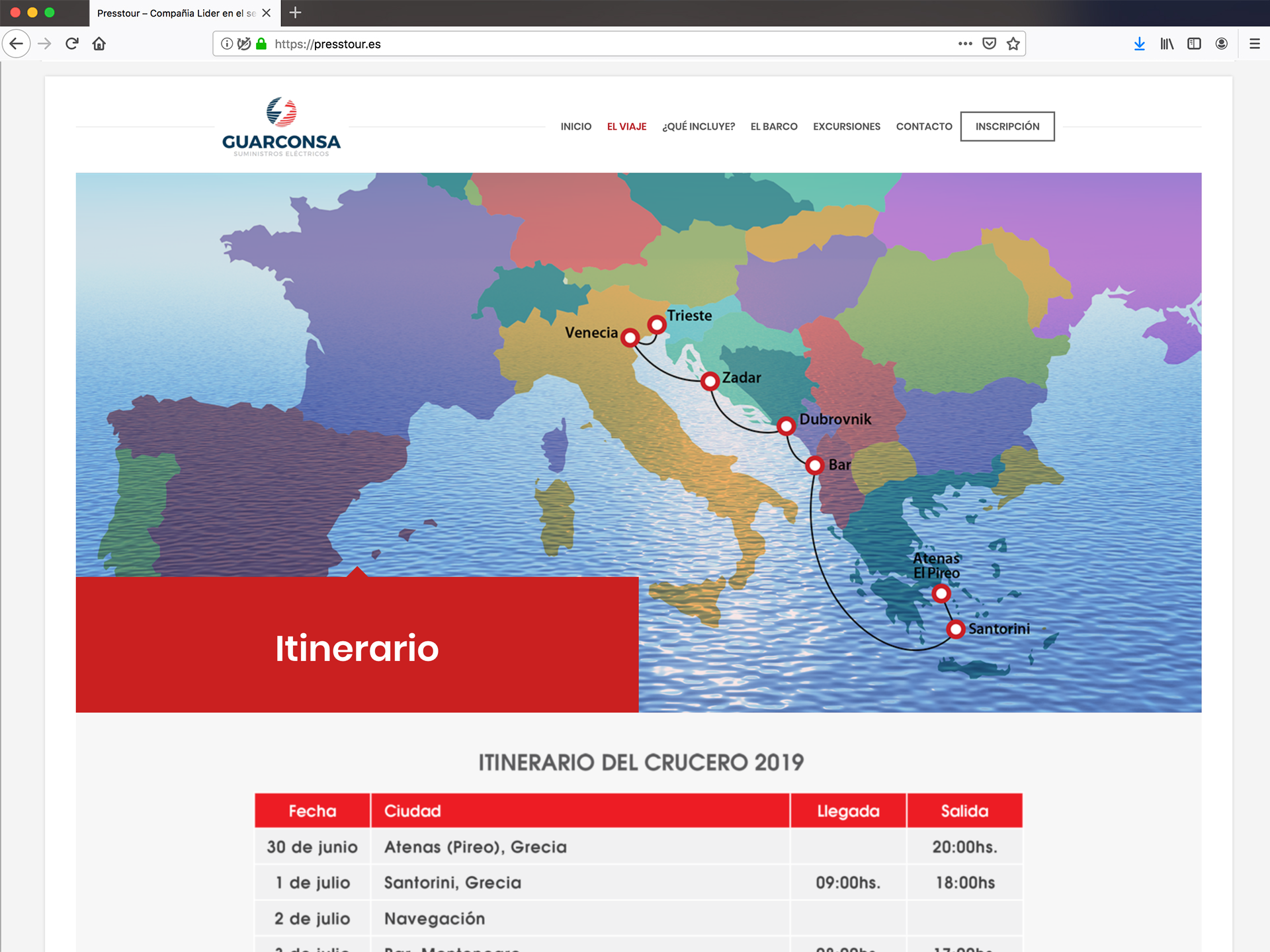
Task: Save page to Pocket
Action: pyautogui.click(x=989, y=44)
